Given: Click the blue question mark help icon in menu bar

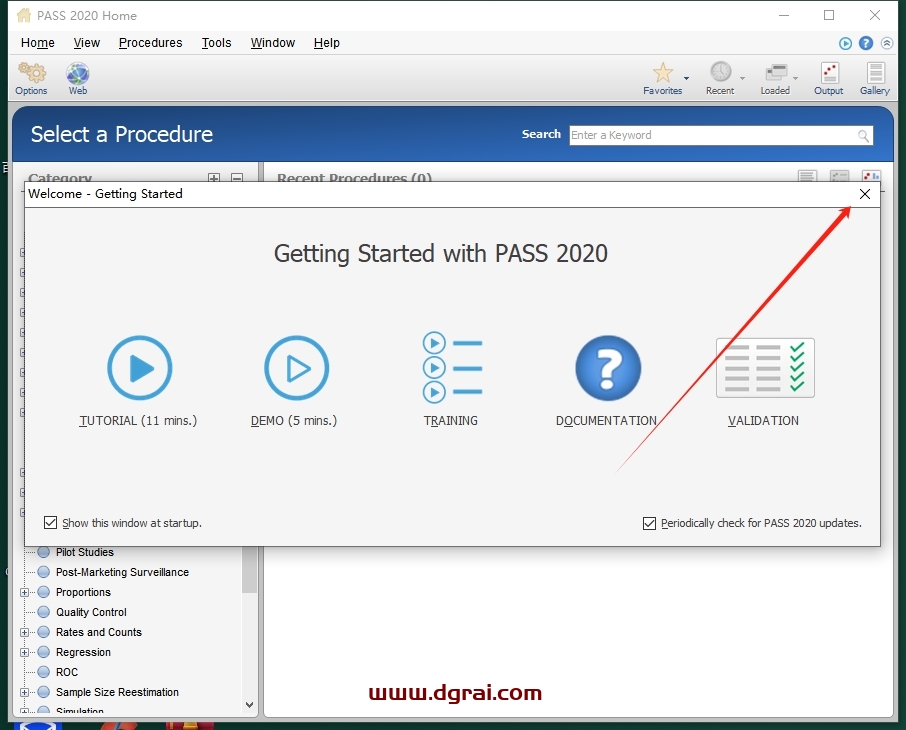Looking at the screenshot, I should click(866, 43).
